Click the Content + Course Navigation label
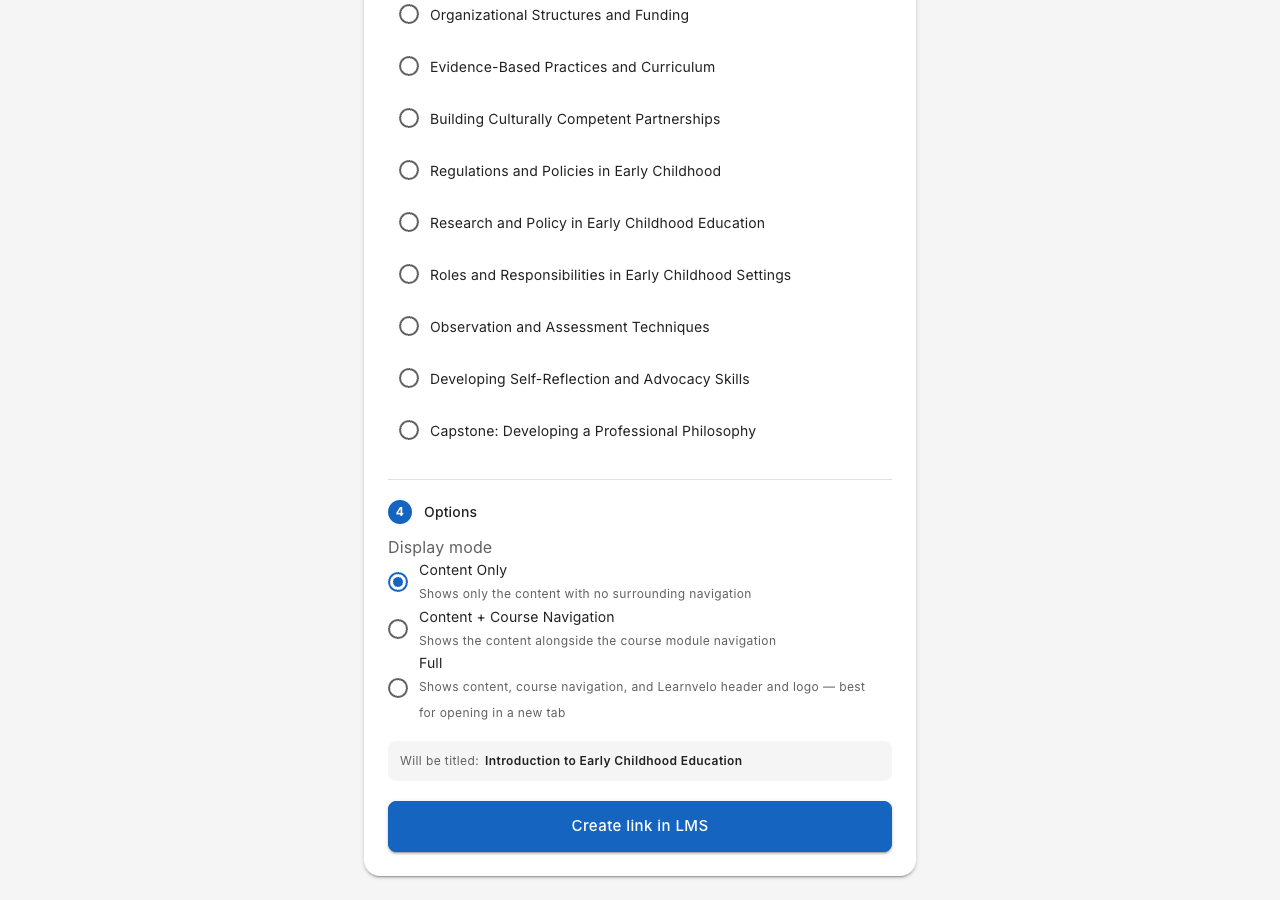 click(x=516, y=617)
